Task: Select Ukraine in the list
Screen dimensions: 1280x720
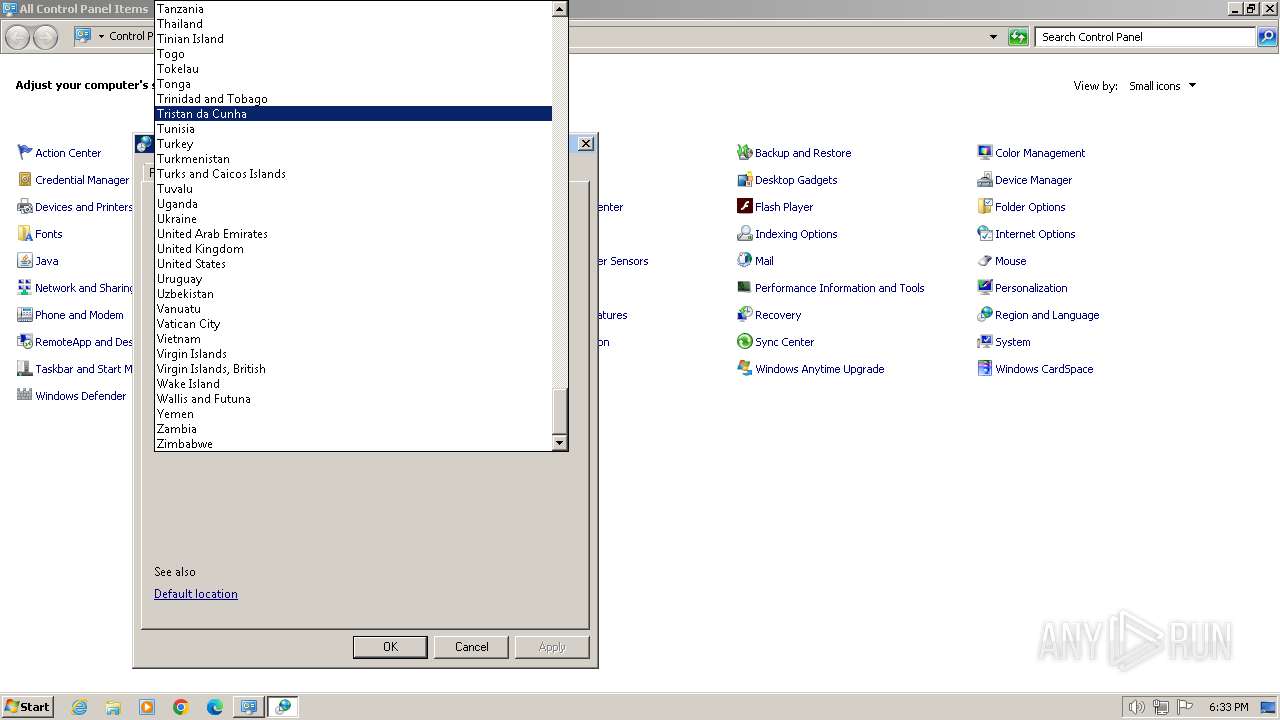Action: pyautogui.click(x=353, y=219)
